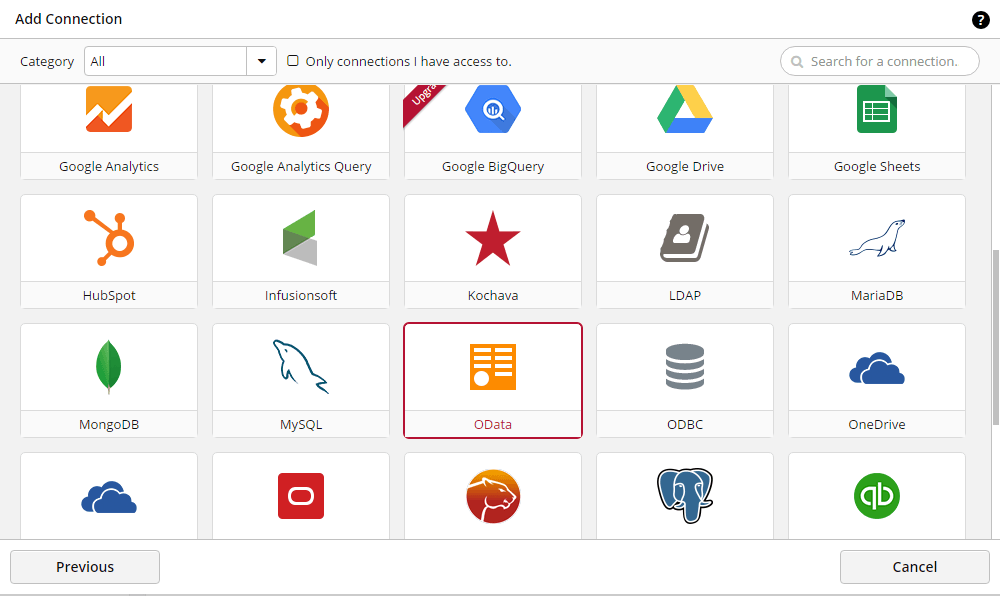Click the MongoDB label text
The height and width of the screenshot is (596, 1000).
point(109,424)
